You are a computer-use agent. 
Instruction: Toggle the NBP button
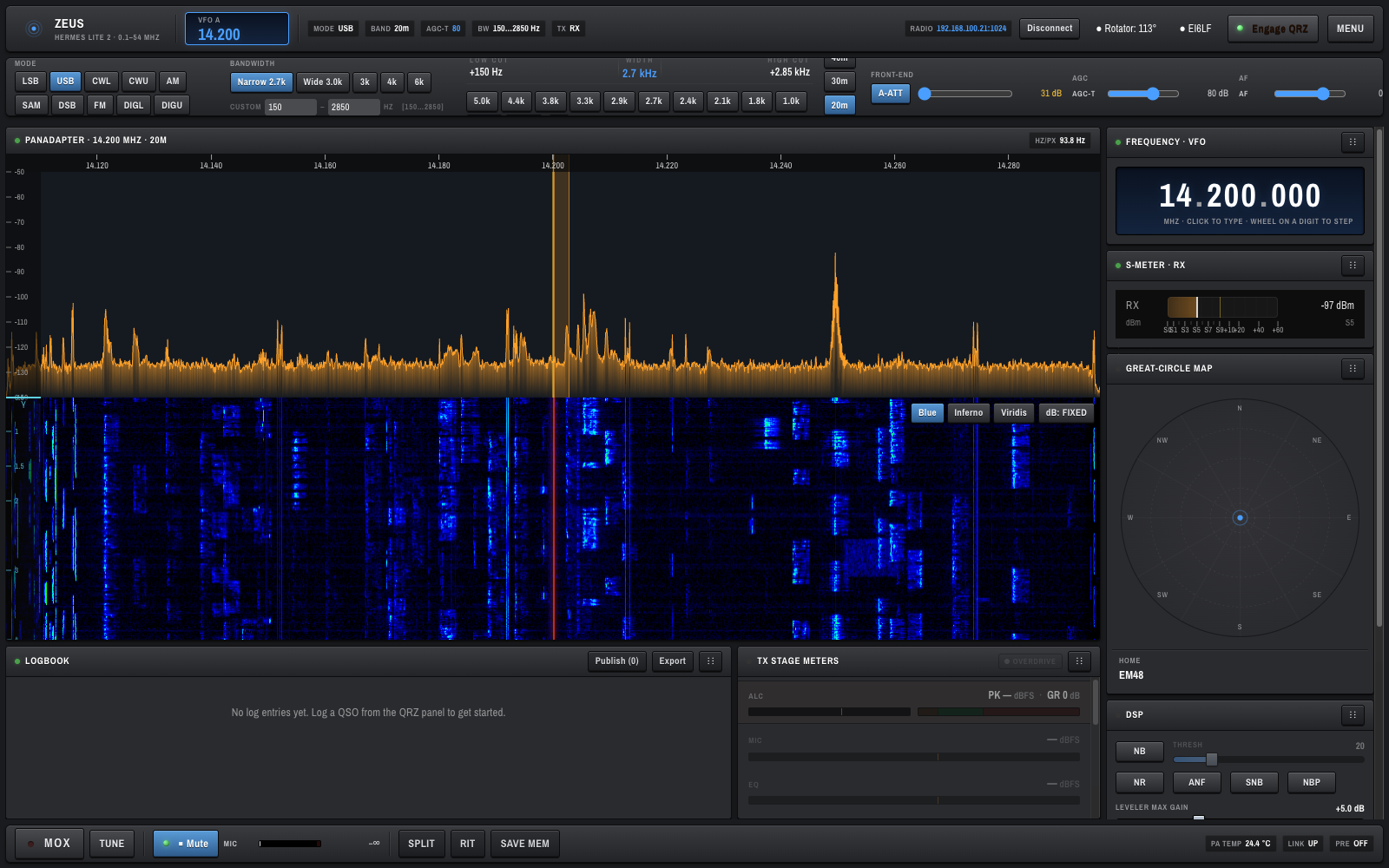pos(1311,783)
